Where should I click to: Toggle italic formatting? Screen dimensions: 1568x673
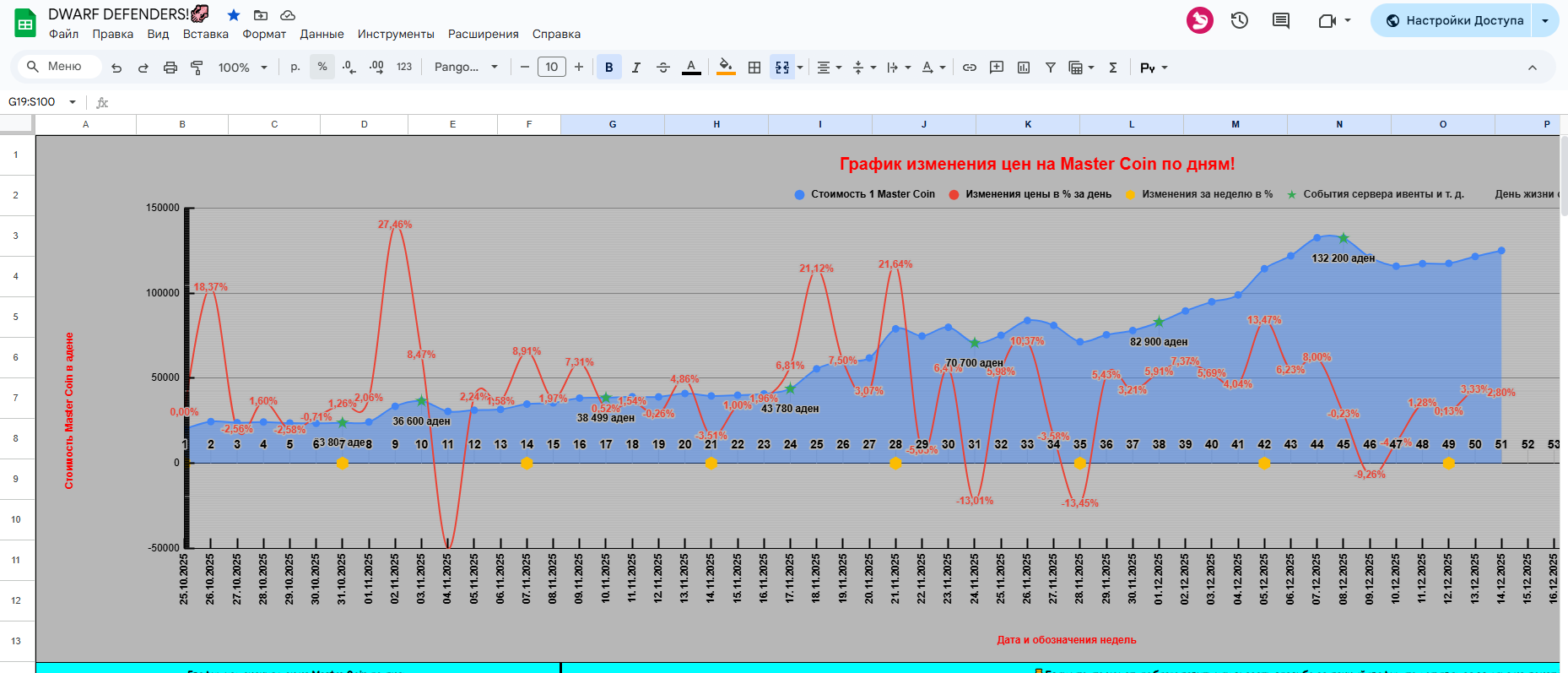click(636, 68)
